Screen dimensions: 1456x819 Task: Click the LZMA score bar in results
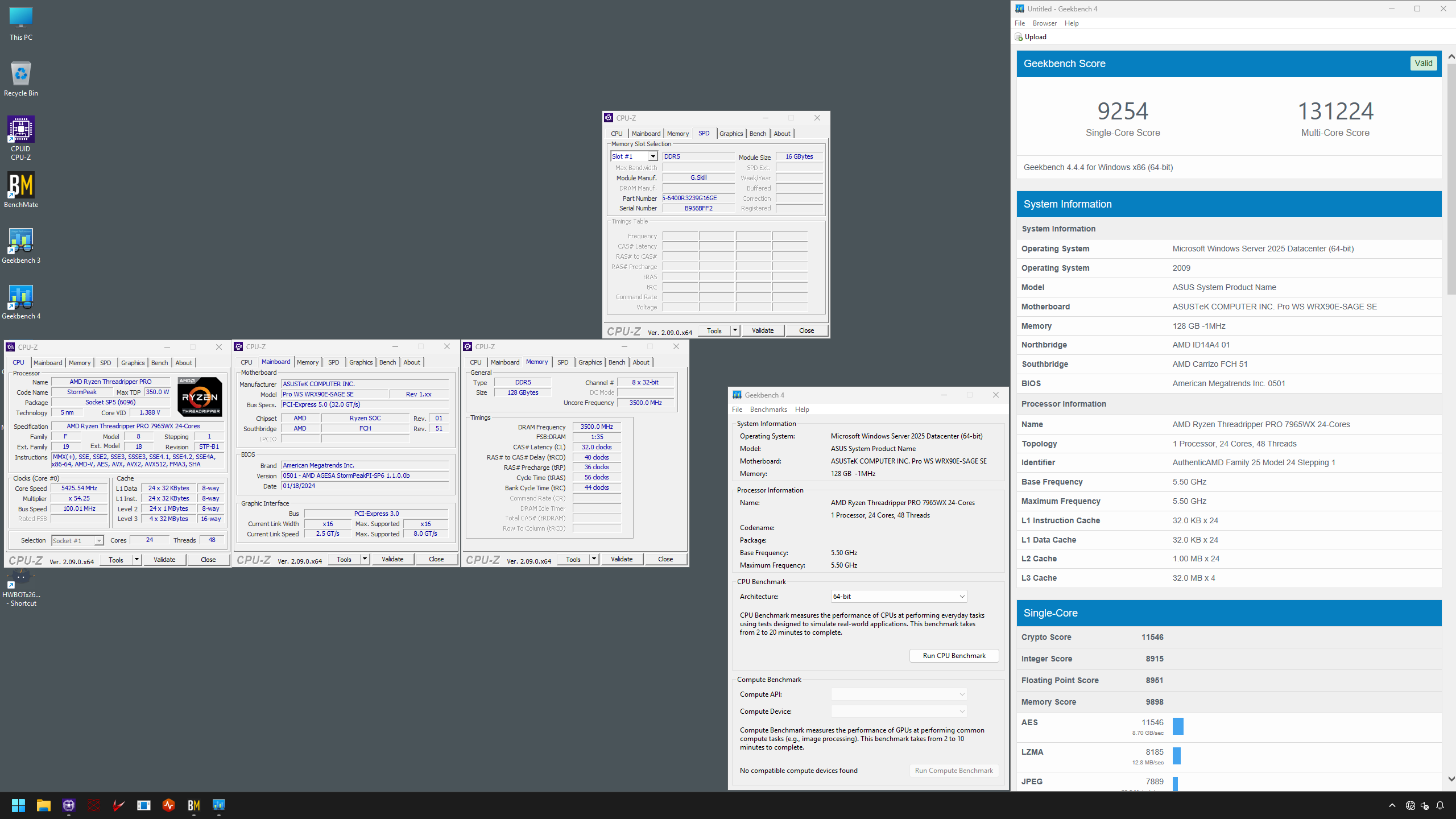[1177, 756]
